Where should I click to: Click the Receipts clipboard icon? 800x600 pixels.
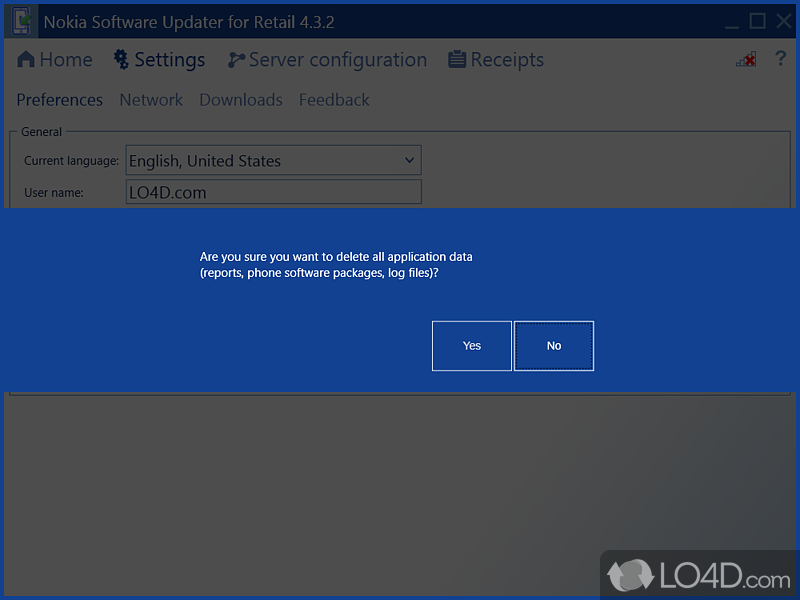pyautogui.click(x=457, y=59)
